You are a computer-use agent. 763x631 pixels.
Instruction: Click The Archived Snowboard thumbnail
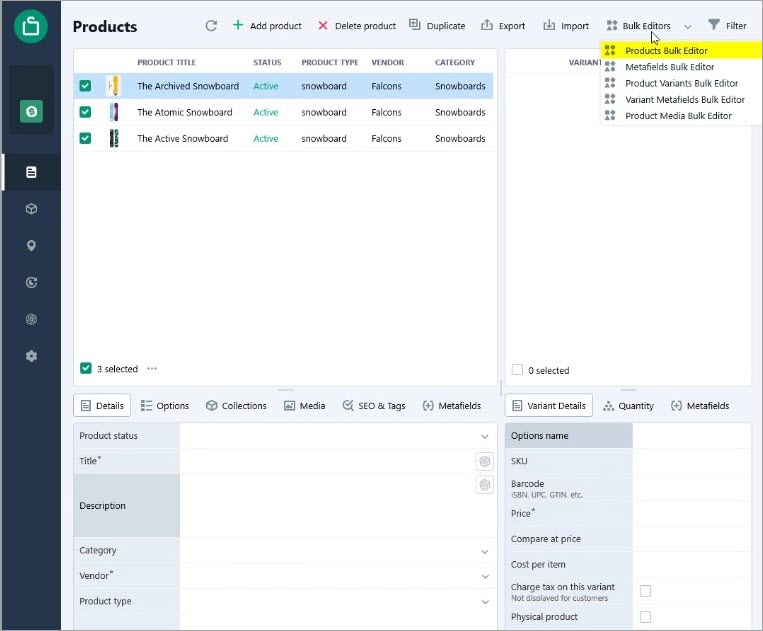coord(113,86)
